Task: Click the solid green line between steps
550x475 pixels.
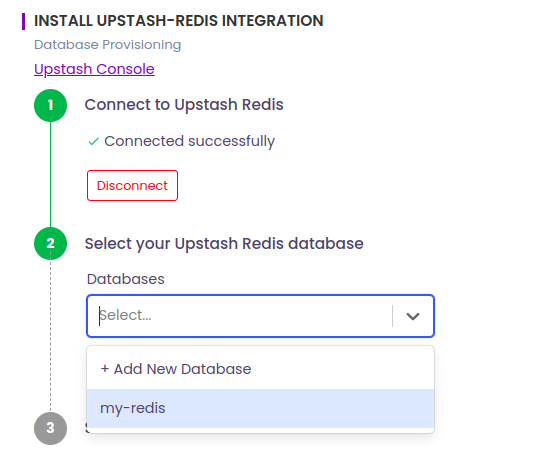Action: tap(51, 174)
